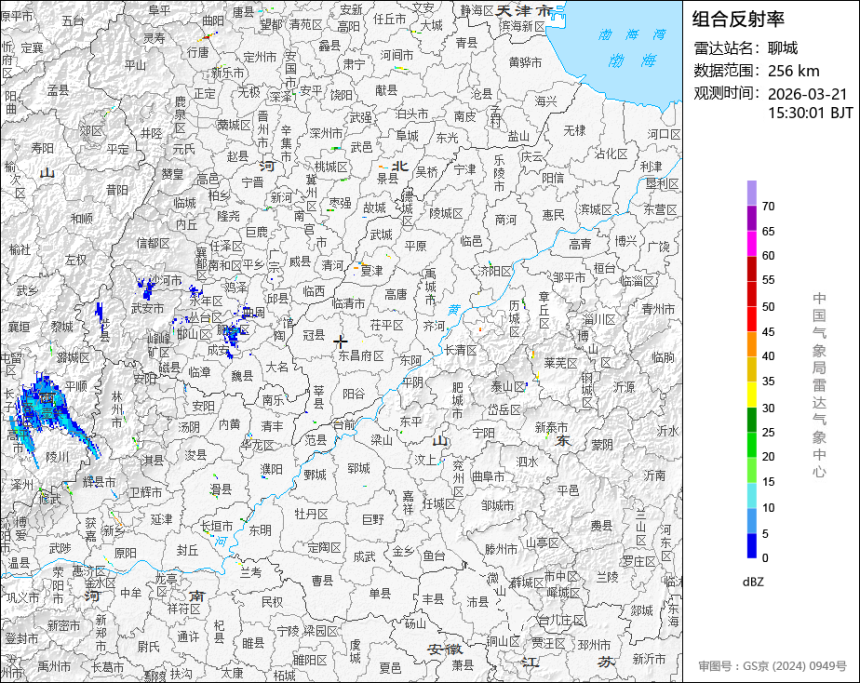Screen dimensions: 860x683
Task: Click the 巨野 map label
Action: point(374,518)
